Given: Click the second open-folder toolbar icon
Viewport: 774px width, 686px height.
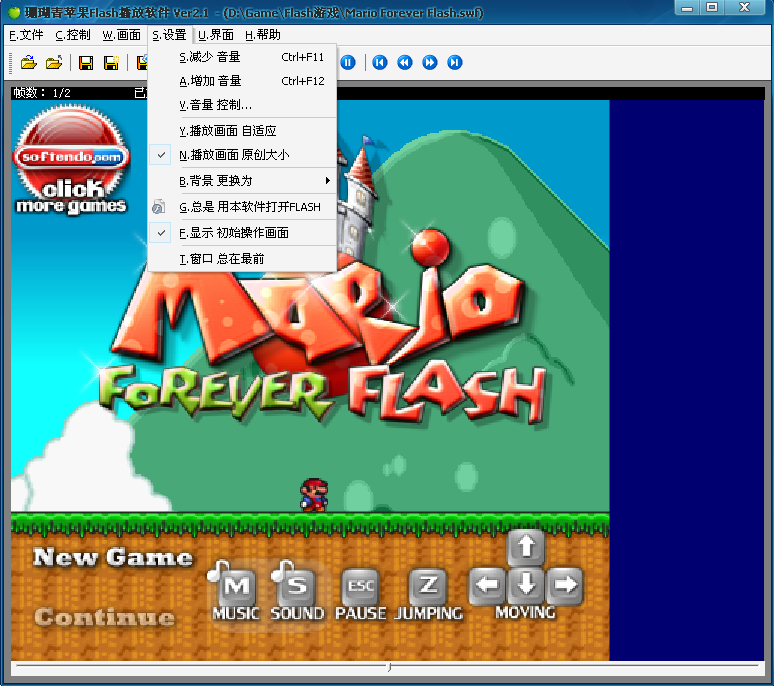Looking at the screenshot, I should point(54,63).
